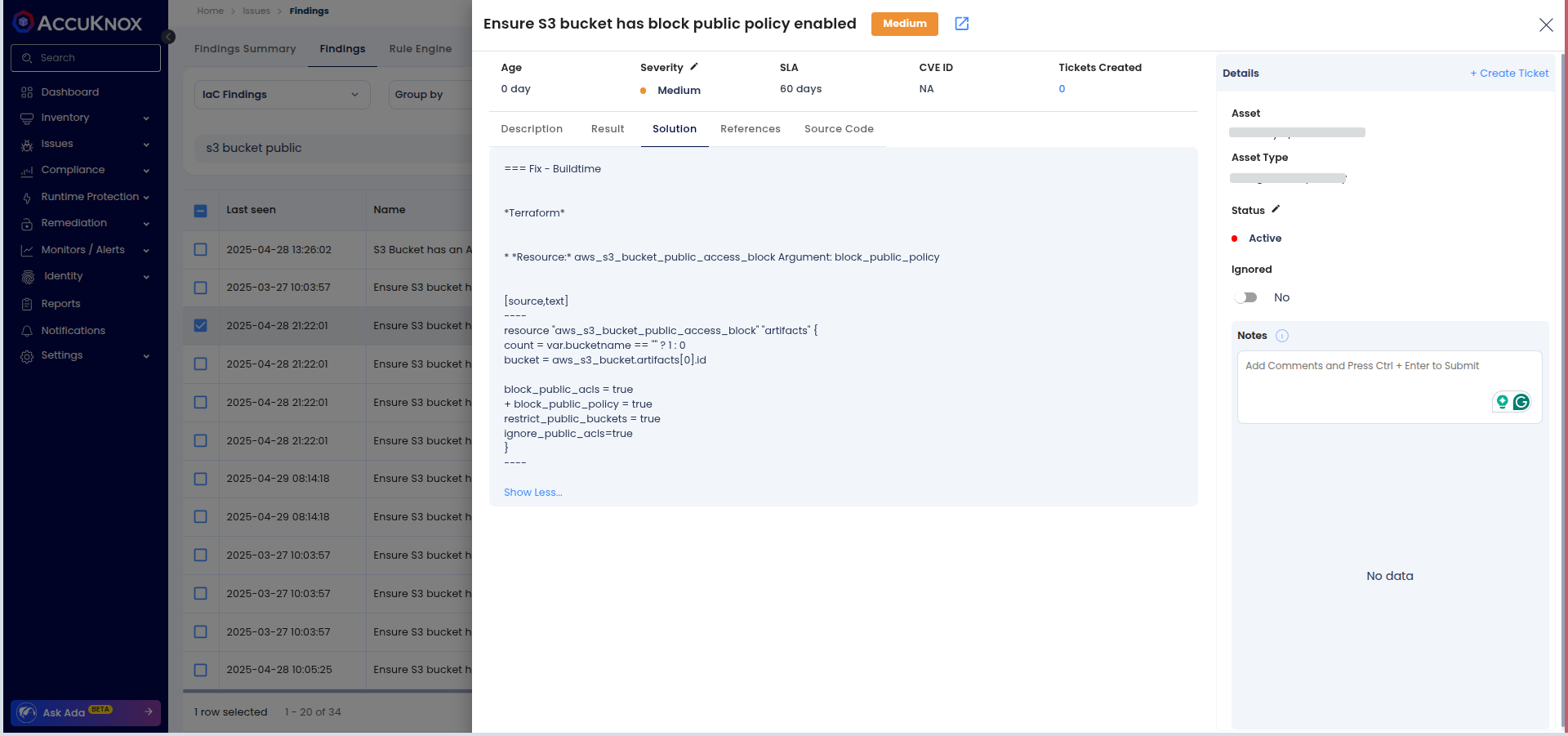Click the Notes comment text box
This screenshot has height=736, width=1568.
coord(1390,387)
